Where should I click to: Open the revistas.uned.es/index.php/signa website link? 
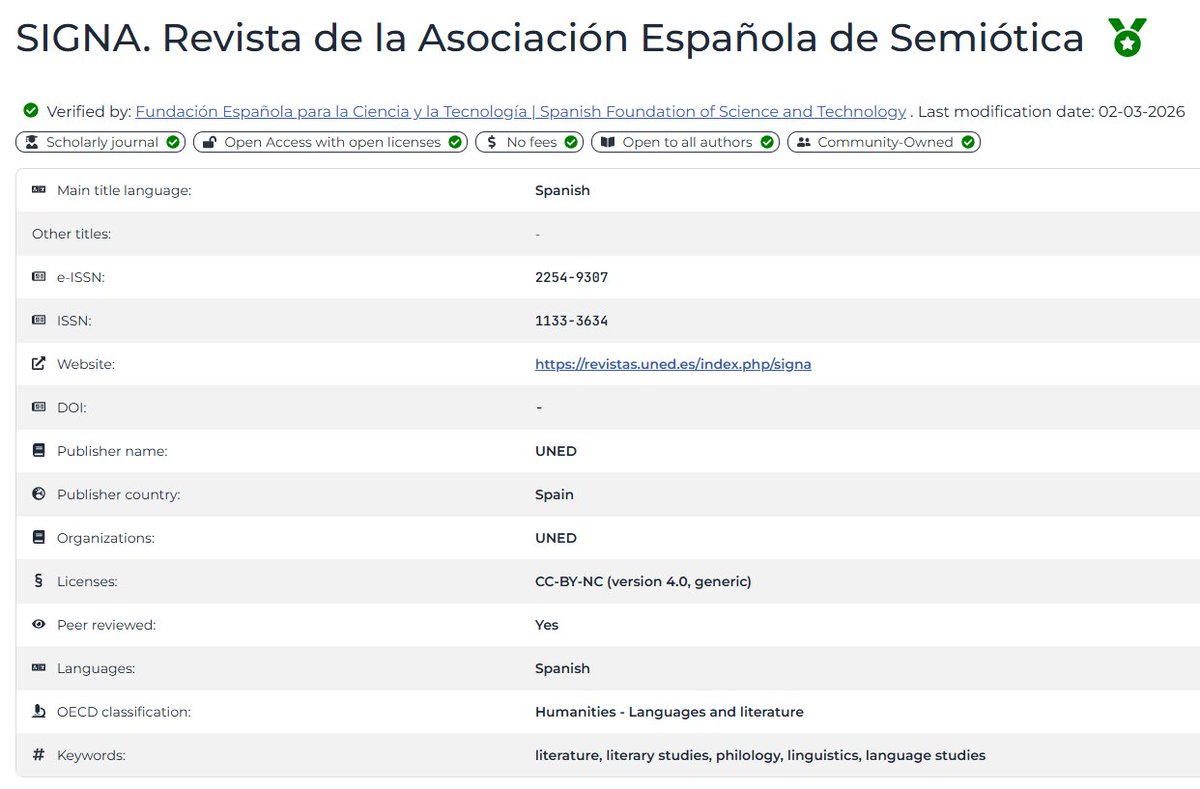[673, 364]
